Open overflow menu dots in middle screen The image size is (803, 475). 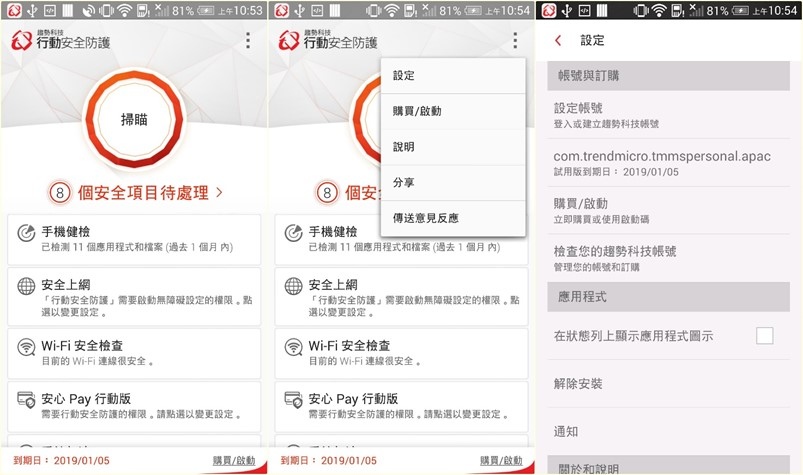point(515,40)
